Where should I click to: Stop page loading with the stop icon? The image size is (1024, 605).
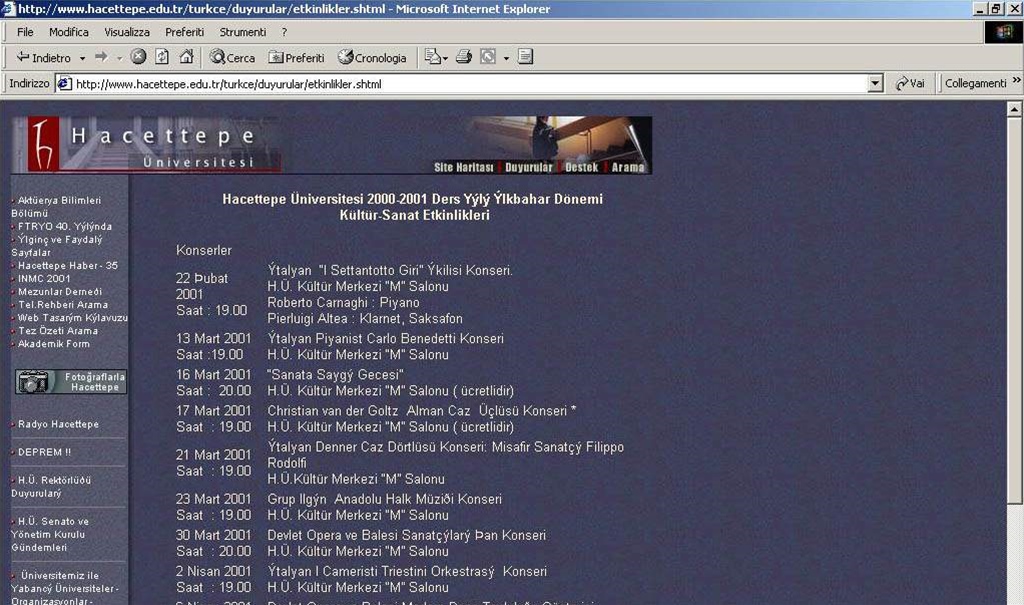pyautogui.click(x=138, y=57)
